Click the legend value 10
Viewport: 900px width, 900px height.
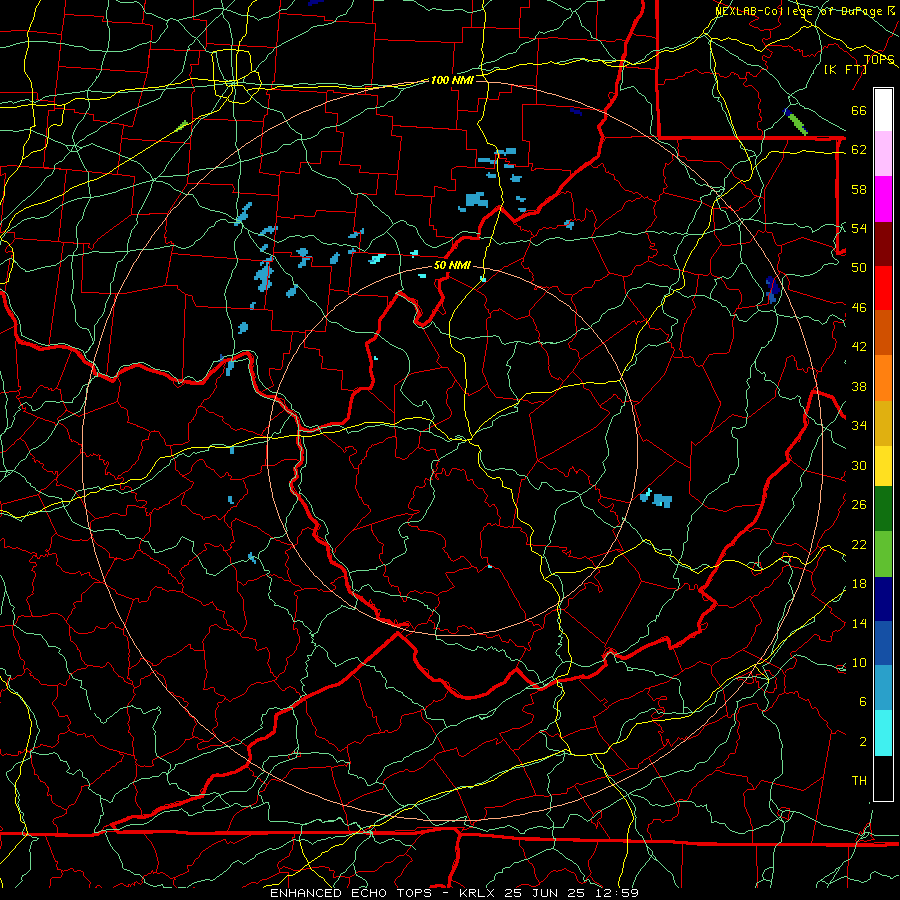pyautogui.click(x=859, y=662)
